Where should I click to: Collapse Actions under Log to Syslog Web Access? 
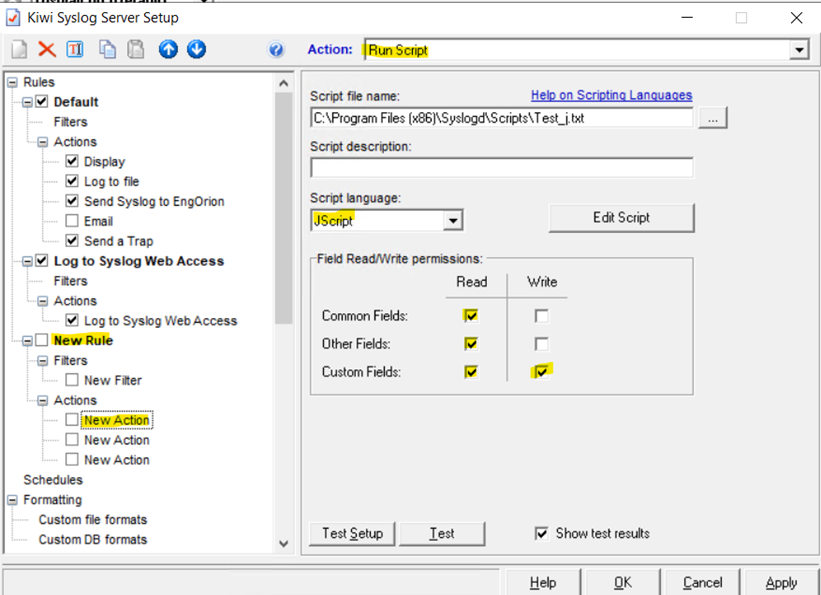[43, 301]
